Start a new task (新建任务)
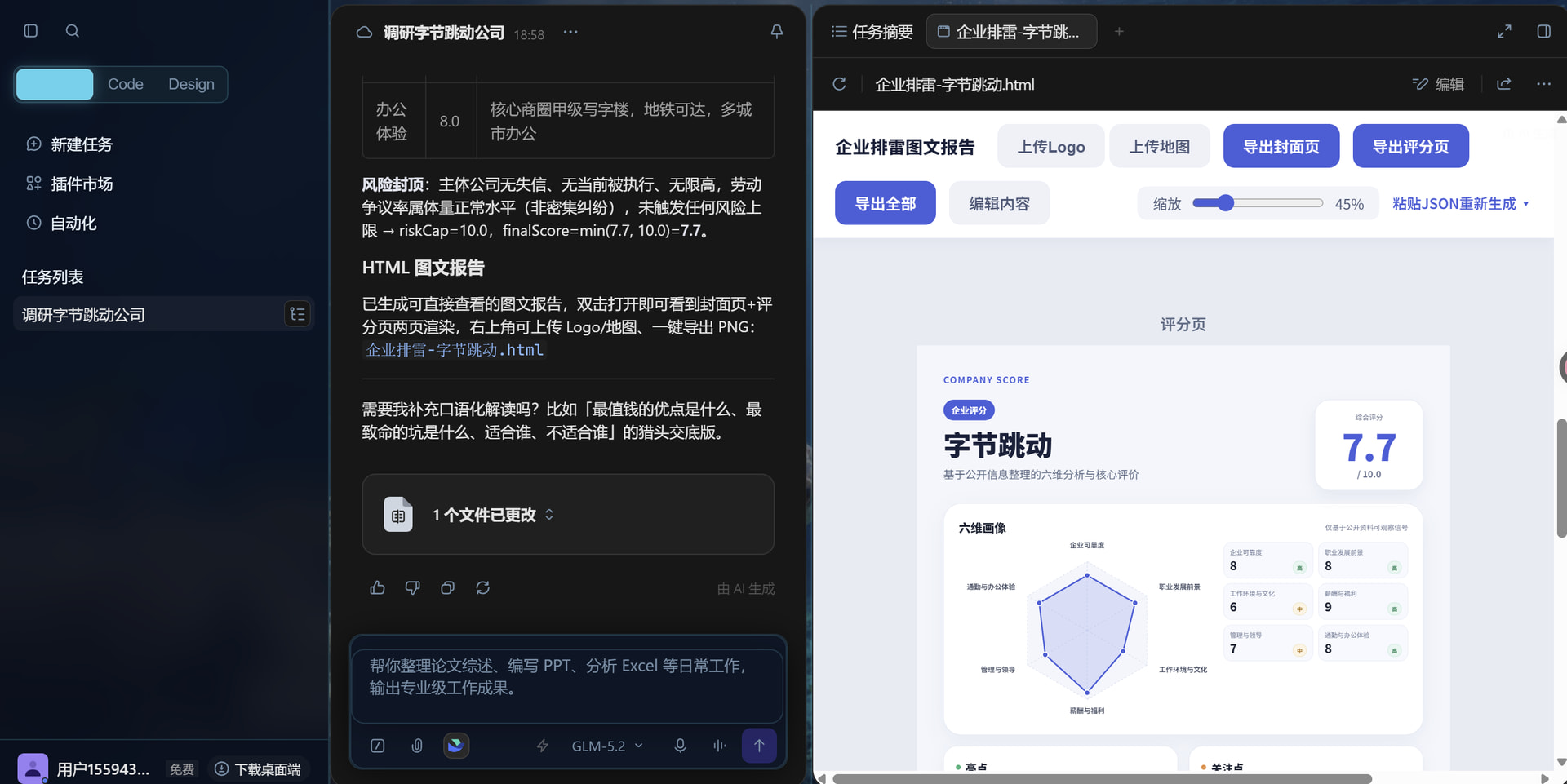Screen dimensions: 1567x784 [x=69, y=144]
